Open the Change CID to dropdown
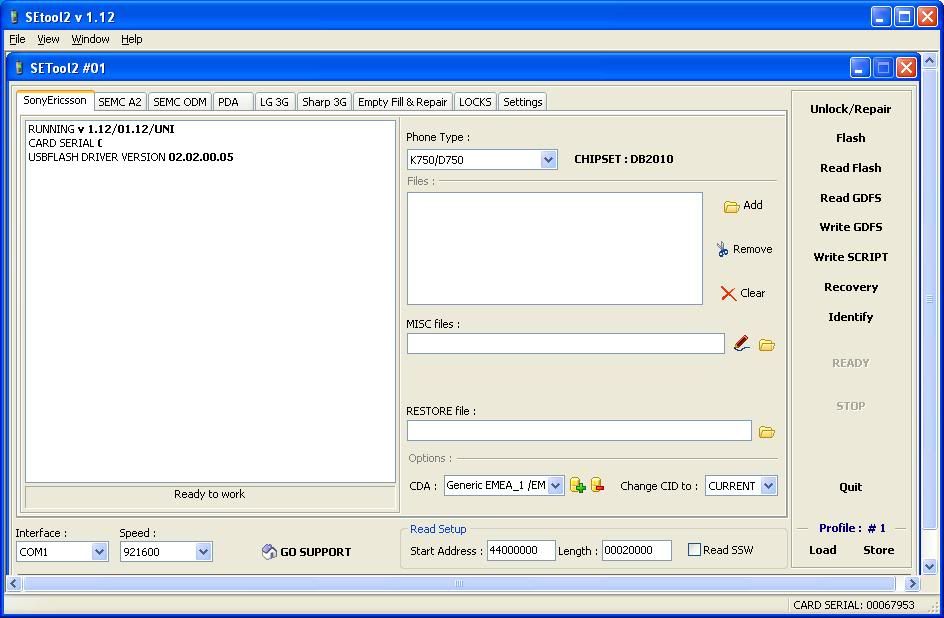This screenshot has width=944, height=618. (769, 486)
